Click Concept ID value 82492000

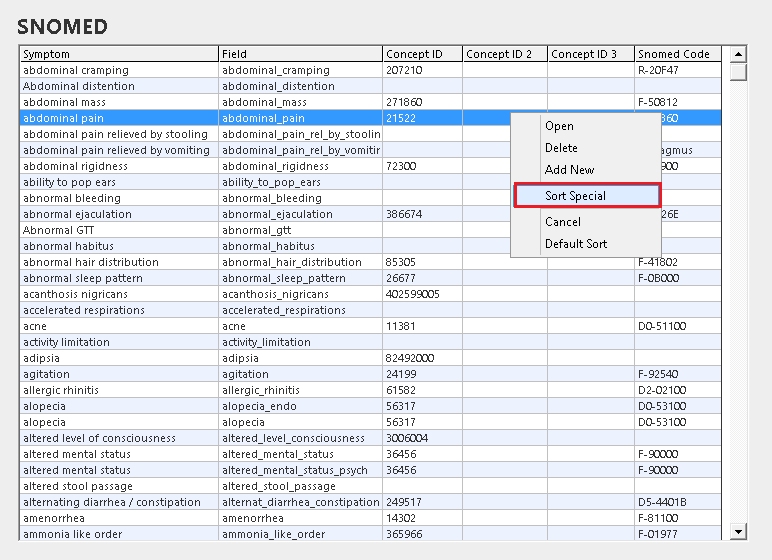pyautogui.click(x=422, y=358)
